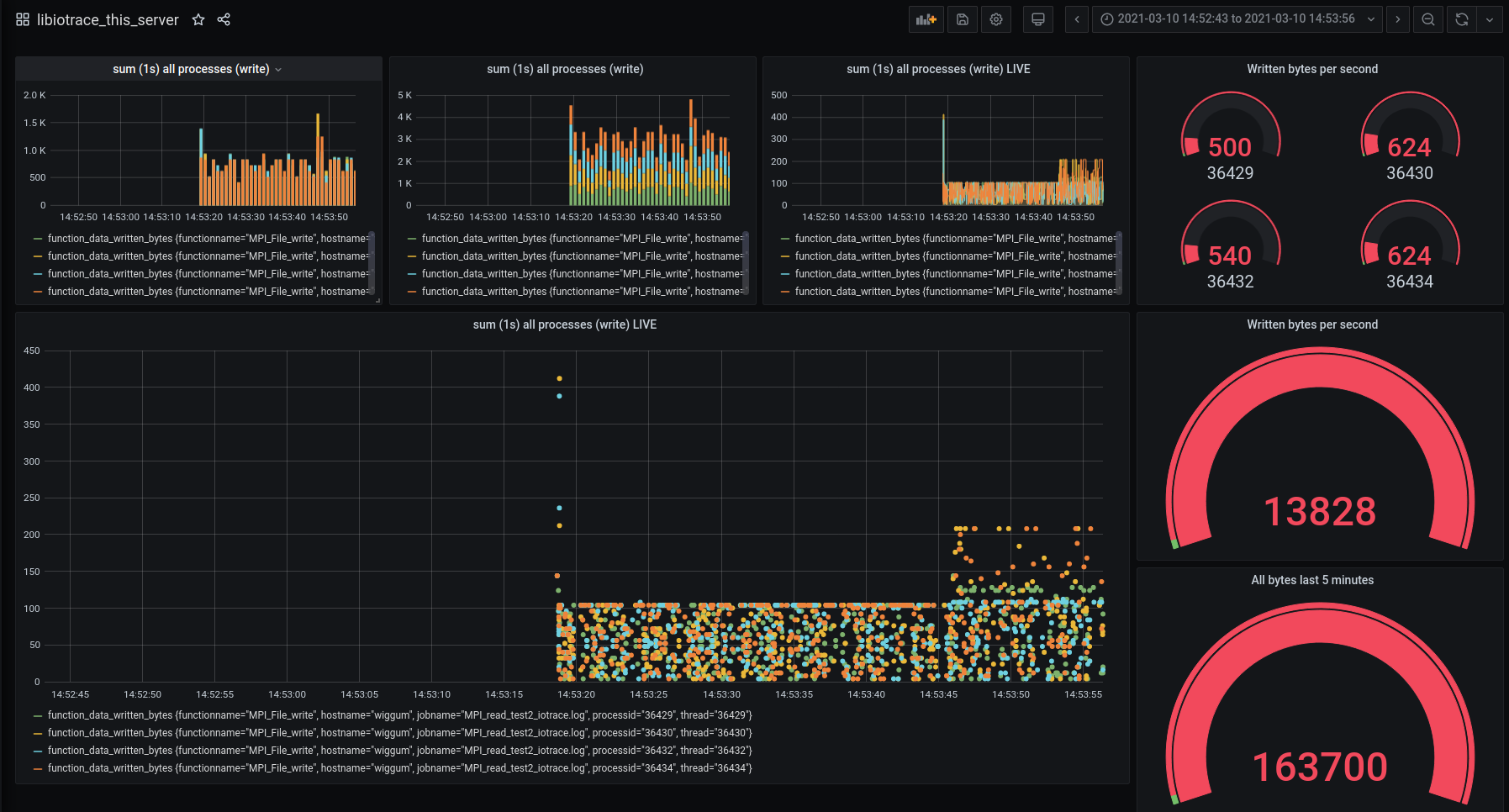Toggle processid 36430 series in large panel legend
Viewport: 1509px width, 812px height.
click(399, 733)
